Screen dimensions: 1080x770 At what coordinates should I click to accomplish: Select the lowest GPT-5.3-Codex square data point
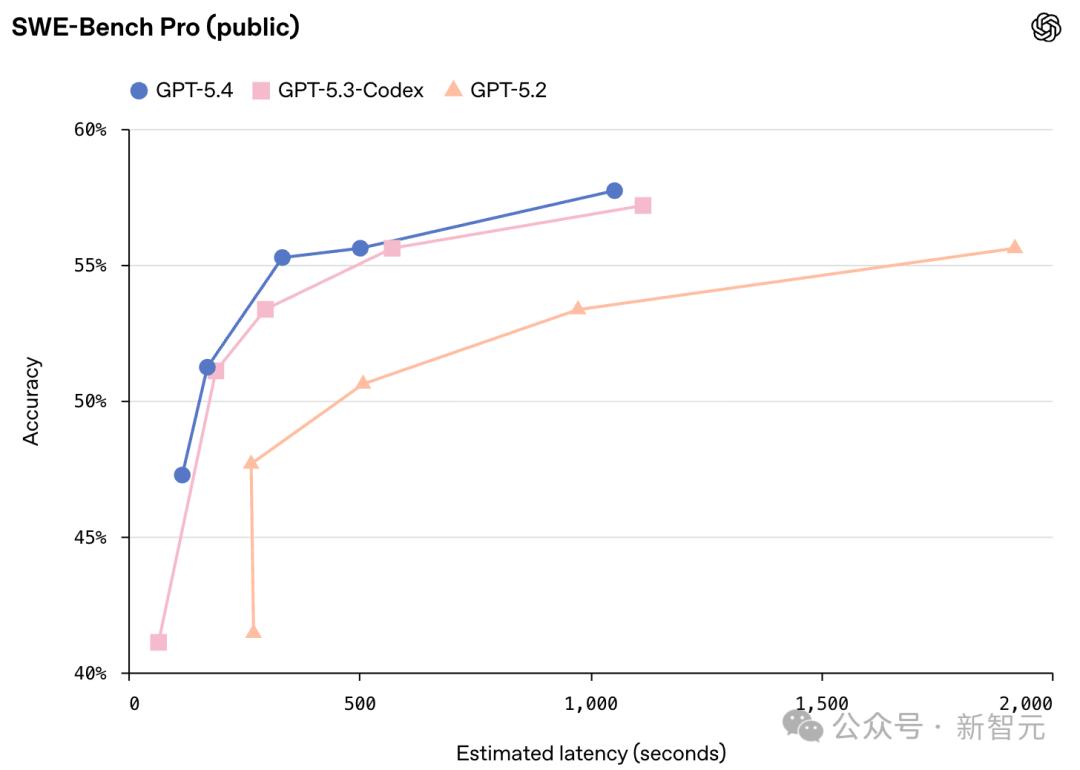click(x=158, y=642)
